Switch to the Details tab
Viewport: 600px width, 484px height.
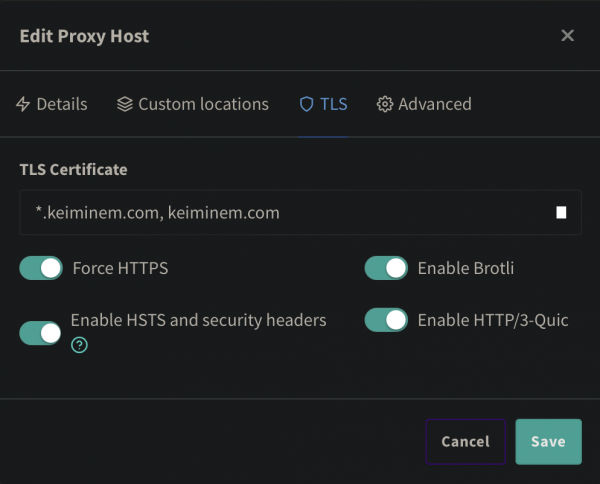coord(61,104)
